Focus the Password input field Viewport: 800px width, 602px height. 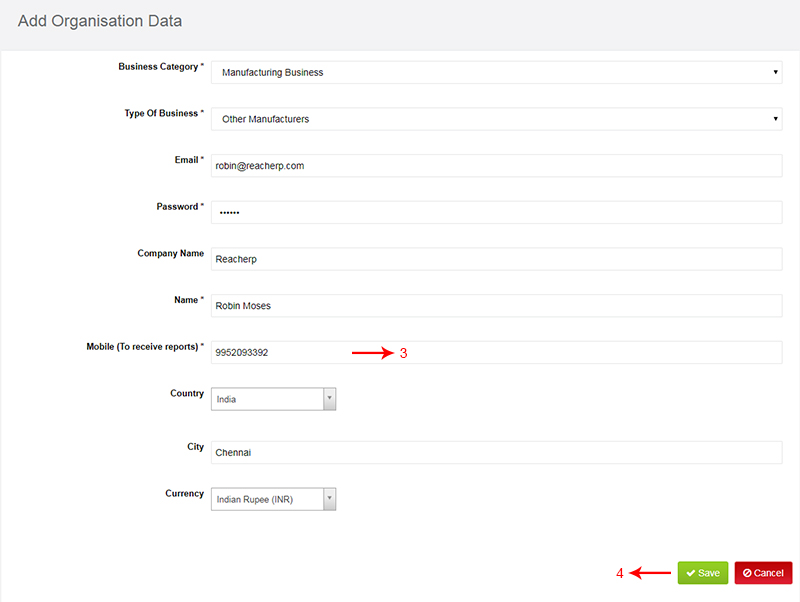tap(496, 212)
